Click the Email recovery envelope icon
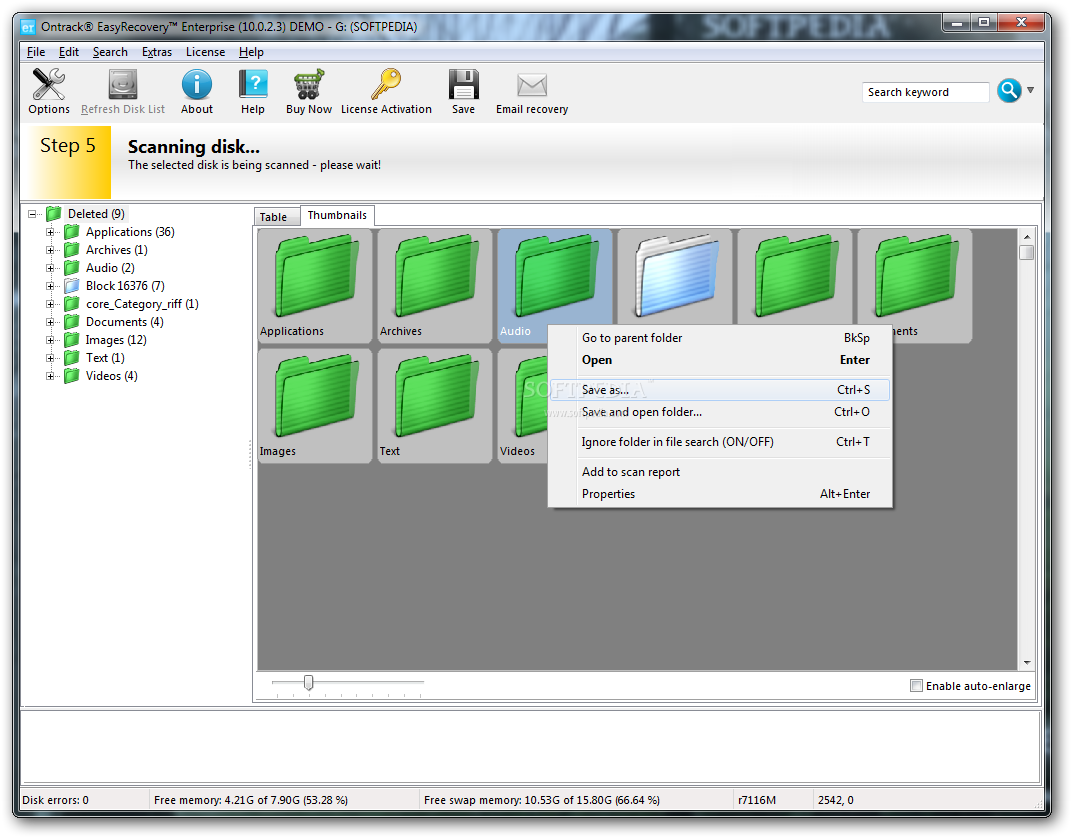Screen dimensions: 1072x838 [x=532, y=85]
